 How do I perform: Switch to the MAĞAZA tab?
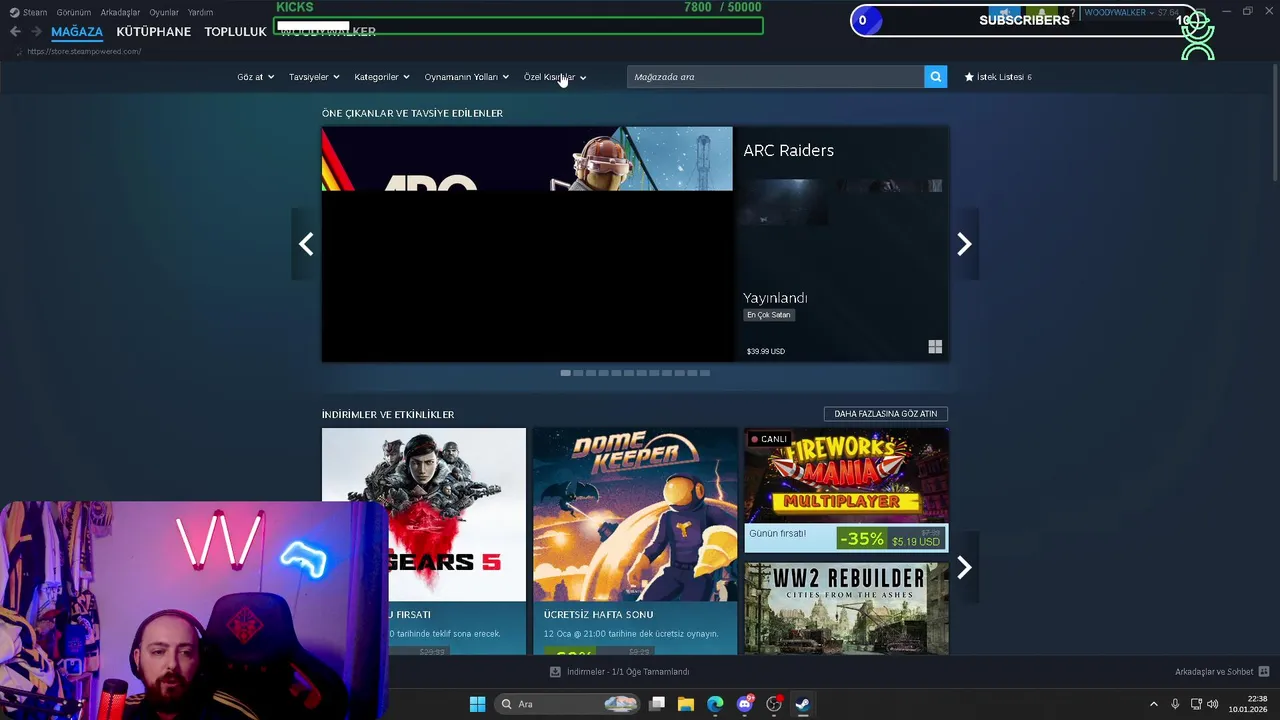click(x=77, y=31)
